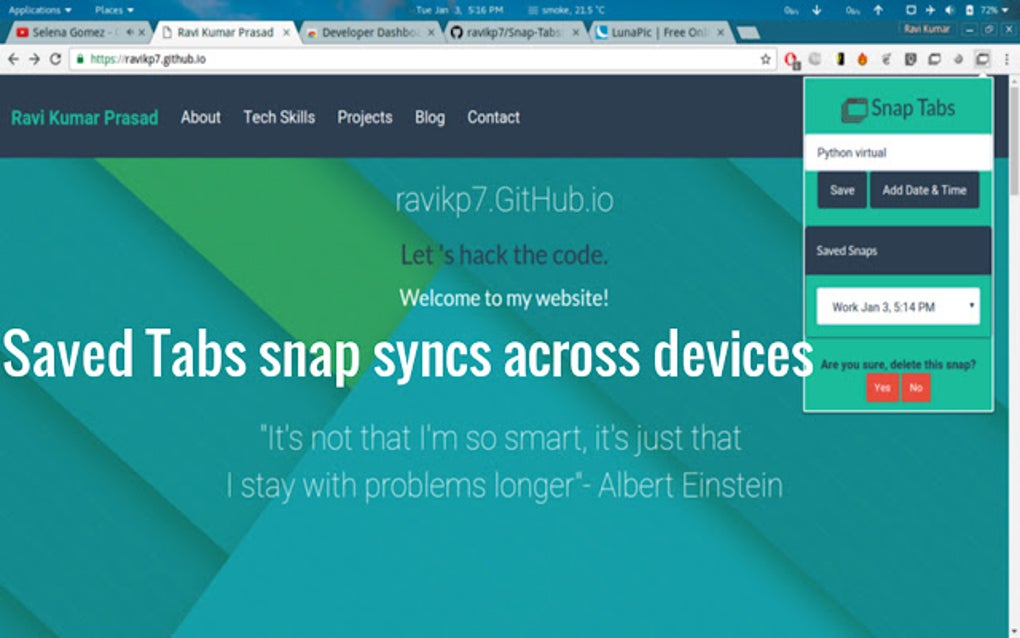
Task: Click the back navigation arrow
Action: pyautogui.click(x=12, y=58)
